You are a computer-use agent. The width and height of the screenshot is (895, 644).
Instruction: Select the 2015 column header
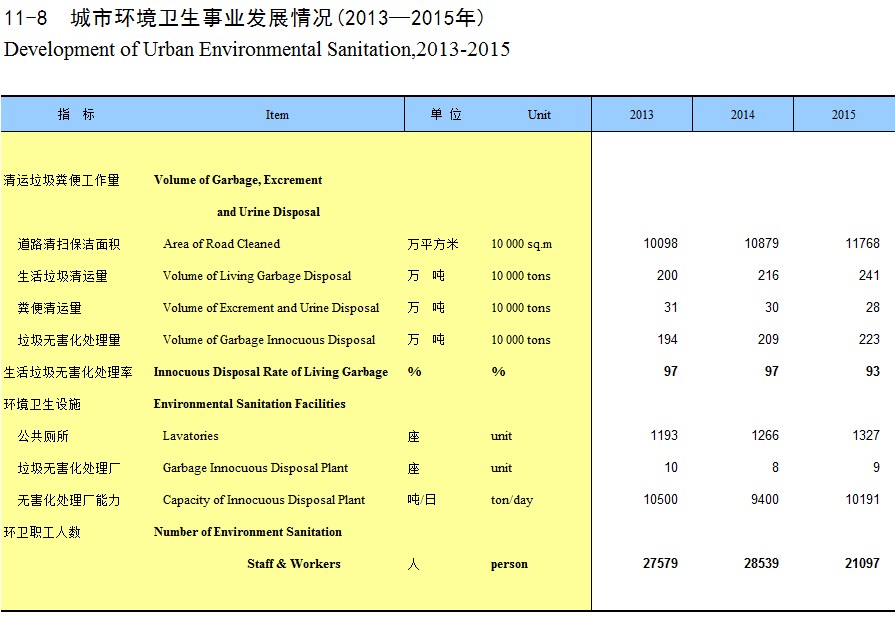[844, 115]
